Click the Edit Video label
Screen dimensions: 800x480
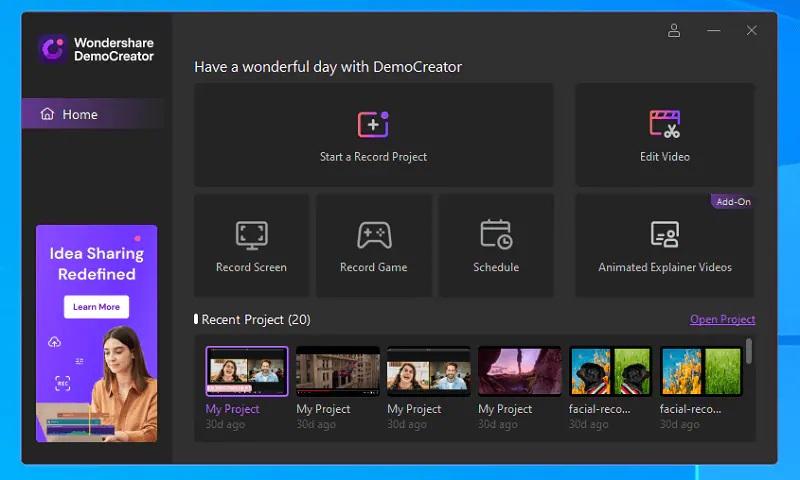click(x=665, y=157)
